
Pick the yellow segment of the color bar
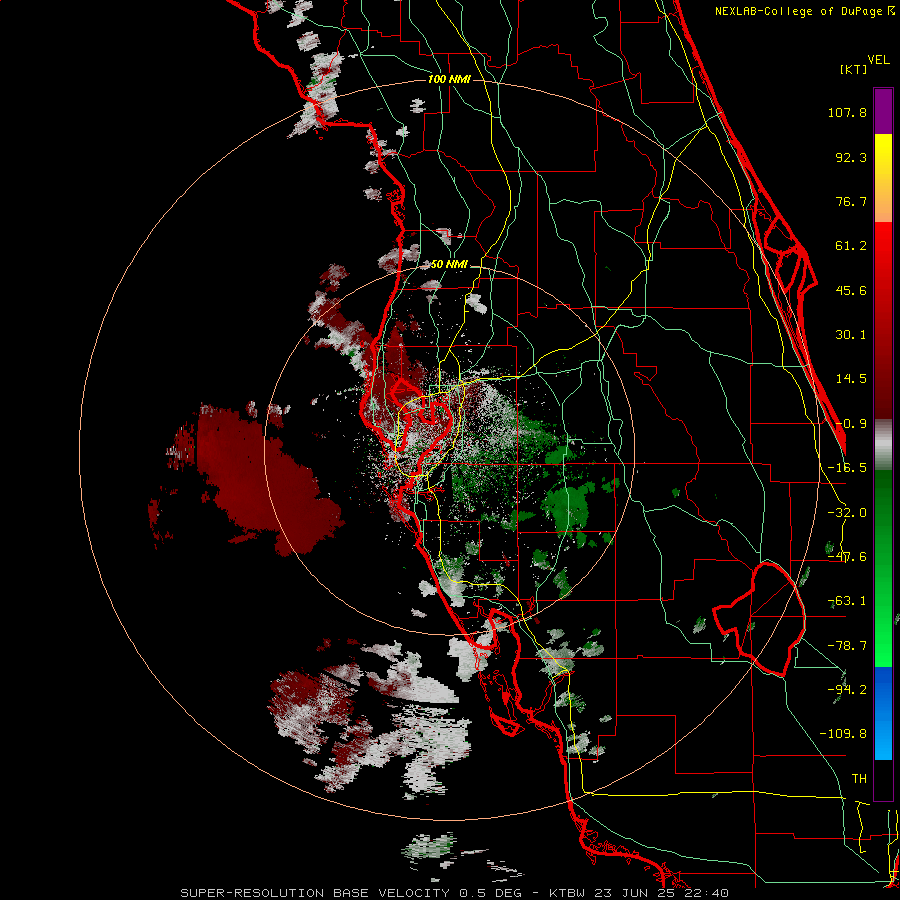(883, 178)
